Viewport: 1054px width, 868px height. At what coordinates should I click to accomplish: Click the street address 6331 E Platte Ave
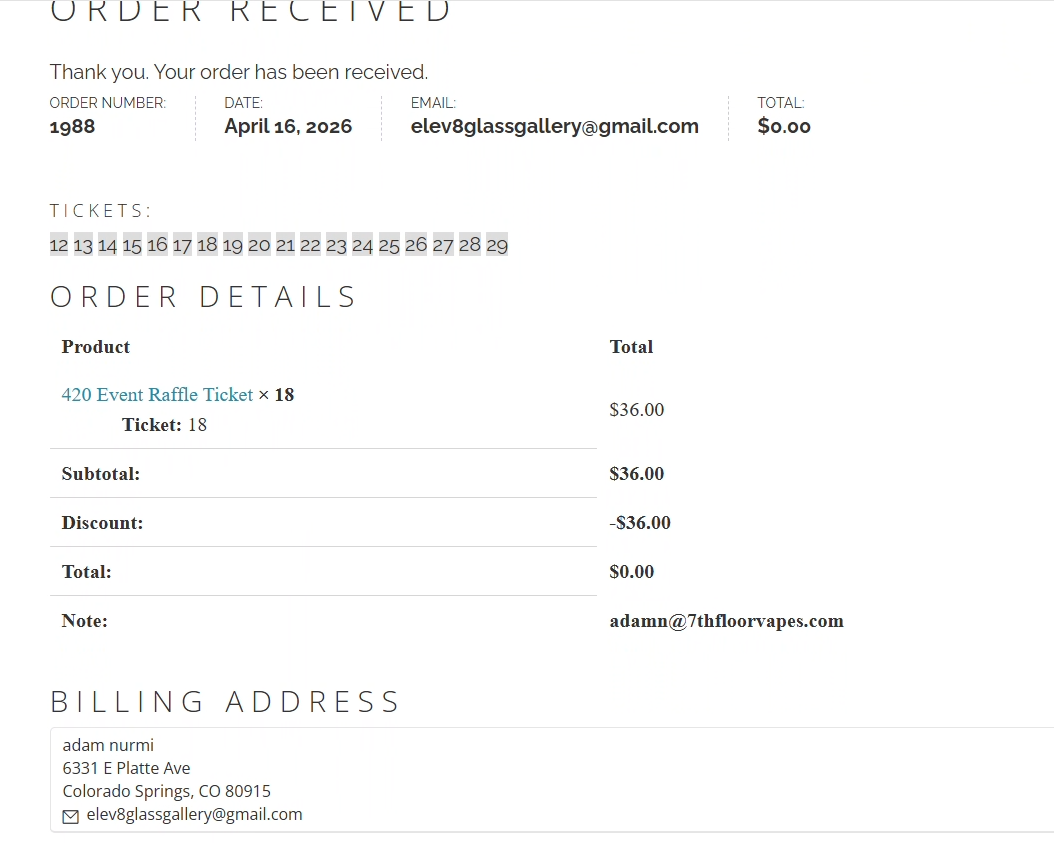[126, 768]
